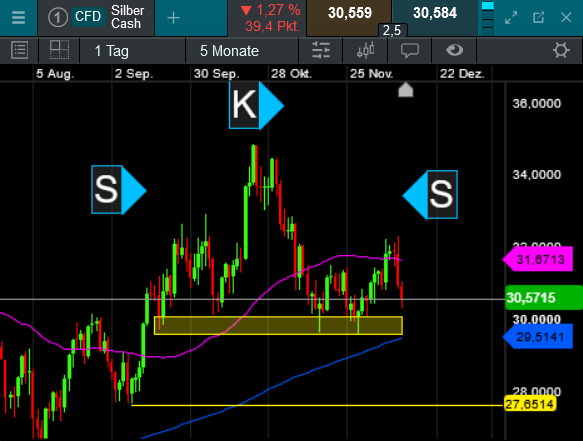
Task: Click the 25 Nov. date axis label
Action: (371, 74)
